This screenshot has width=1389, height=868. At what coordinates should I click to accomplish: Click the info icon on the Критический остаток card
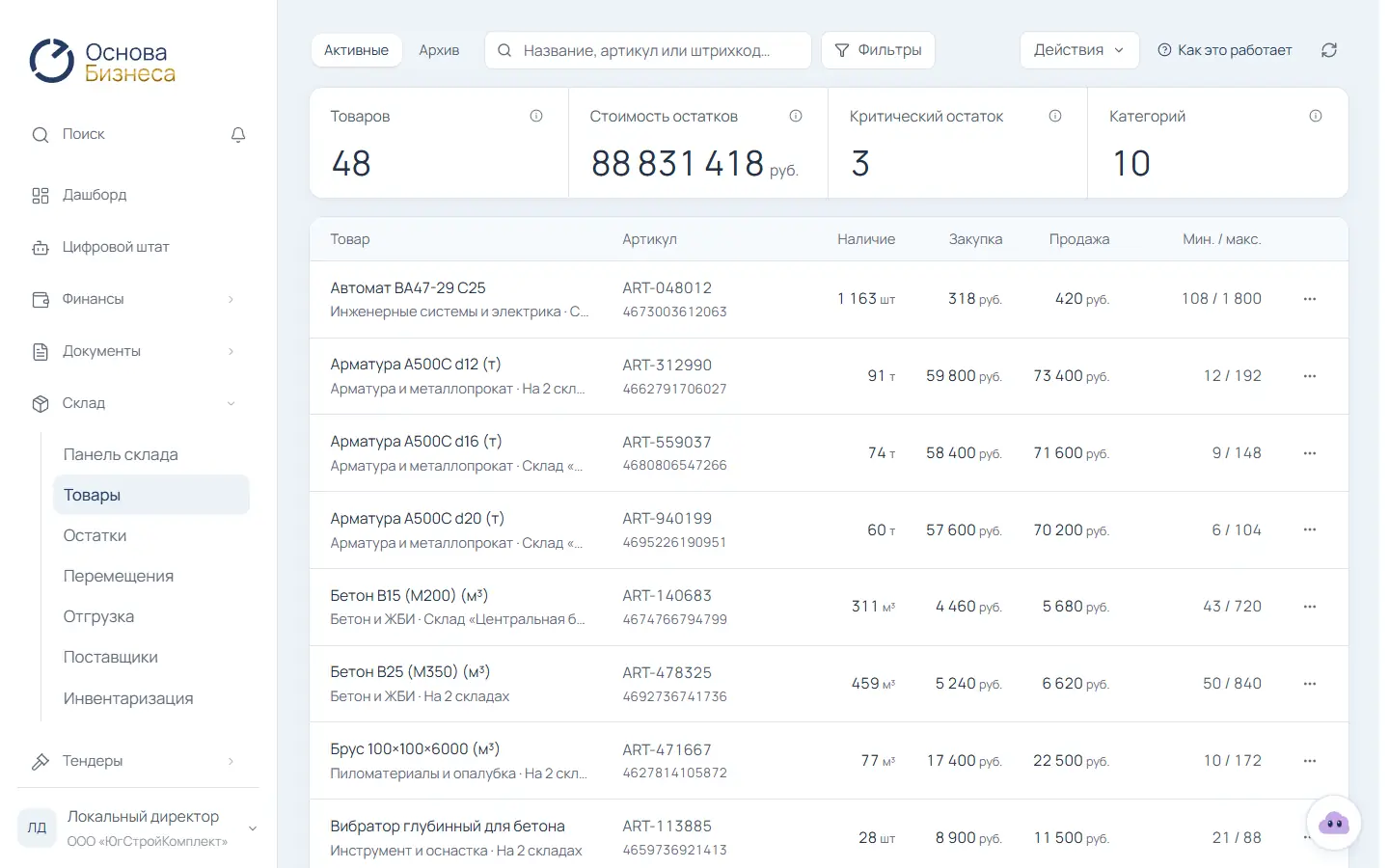[1055, 116]
